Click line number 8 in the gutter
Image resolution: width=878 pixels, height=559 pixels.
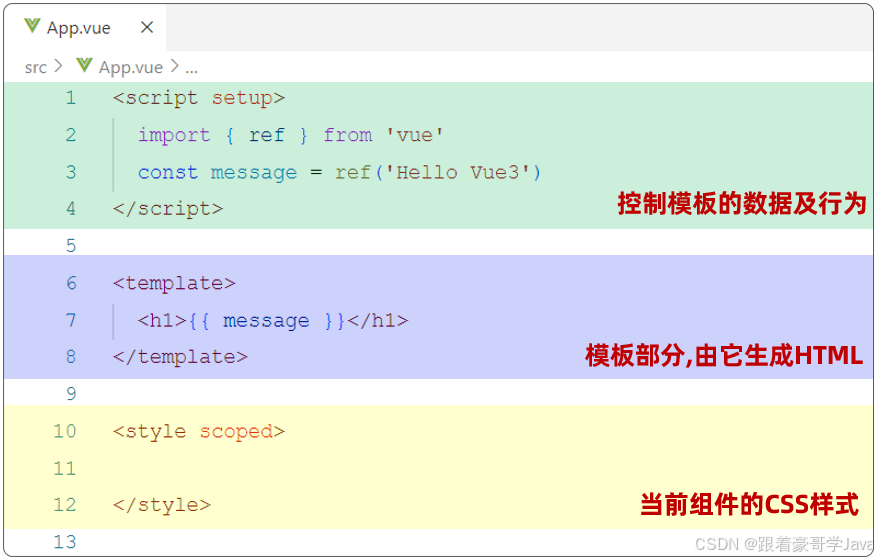click(x=71, y=357)
